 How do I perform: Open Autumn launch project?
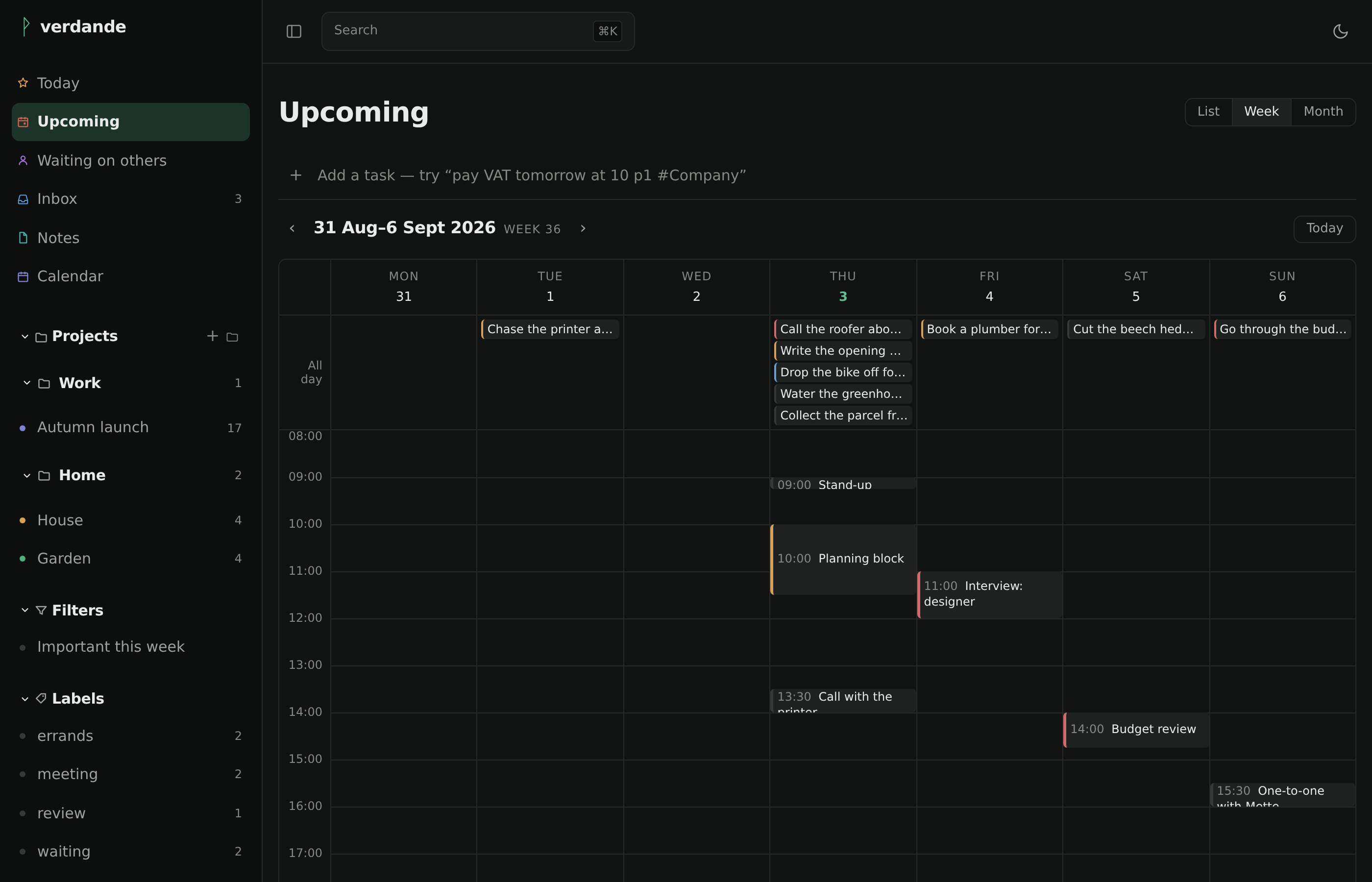click(x=130, y=428)
